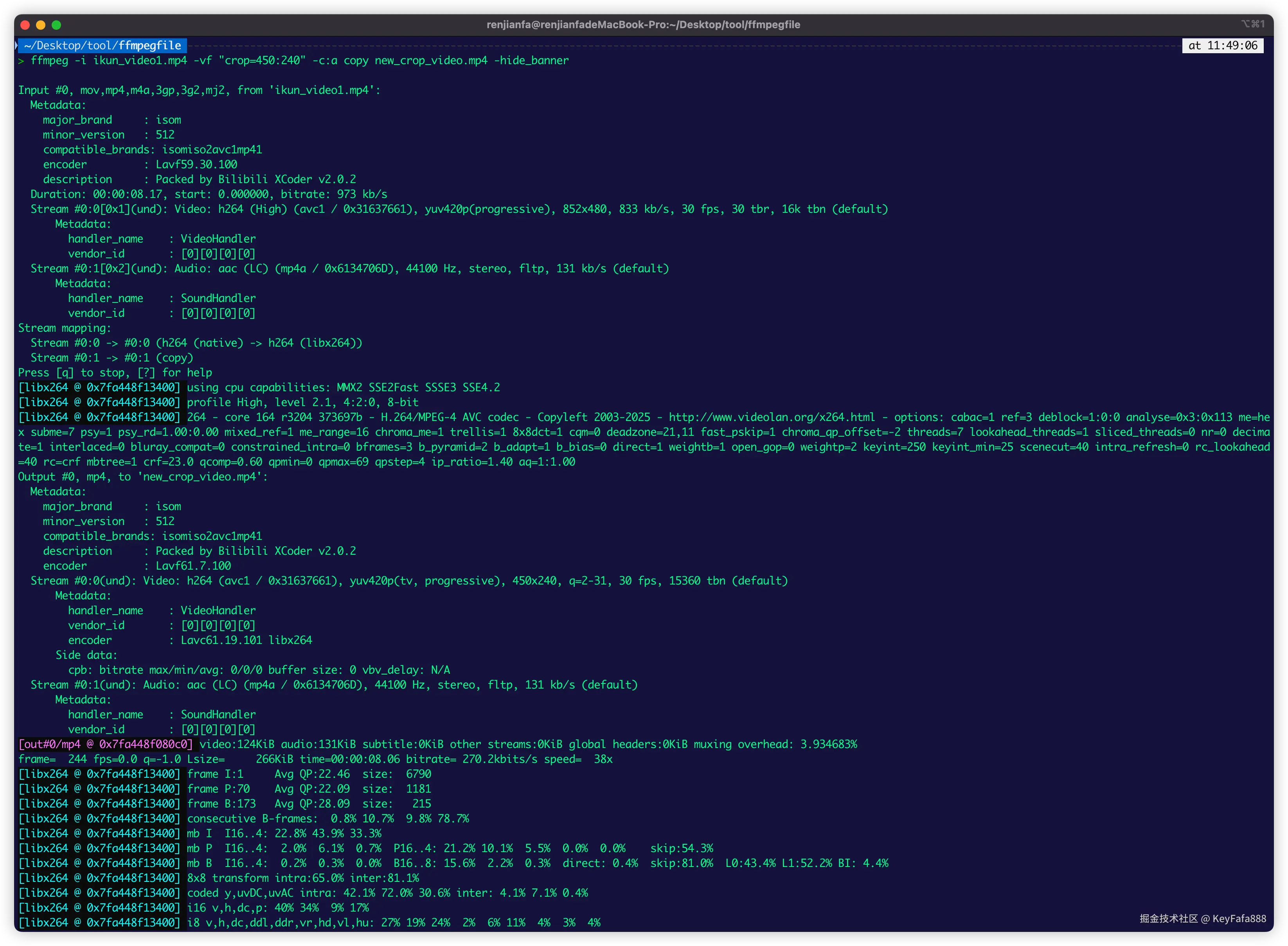Click the red close window button
Image resolution: width=1288 pixels, height=946 pixels.
click(25, 25)
